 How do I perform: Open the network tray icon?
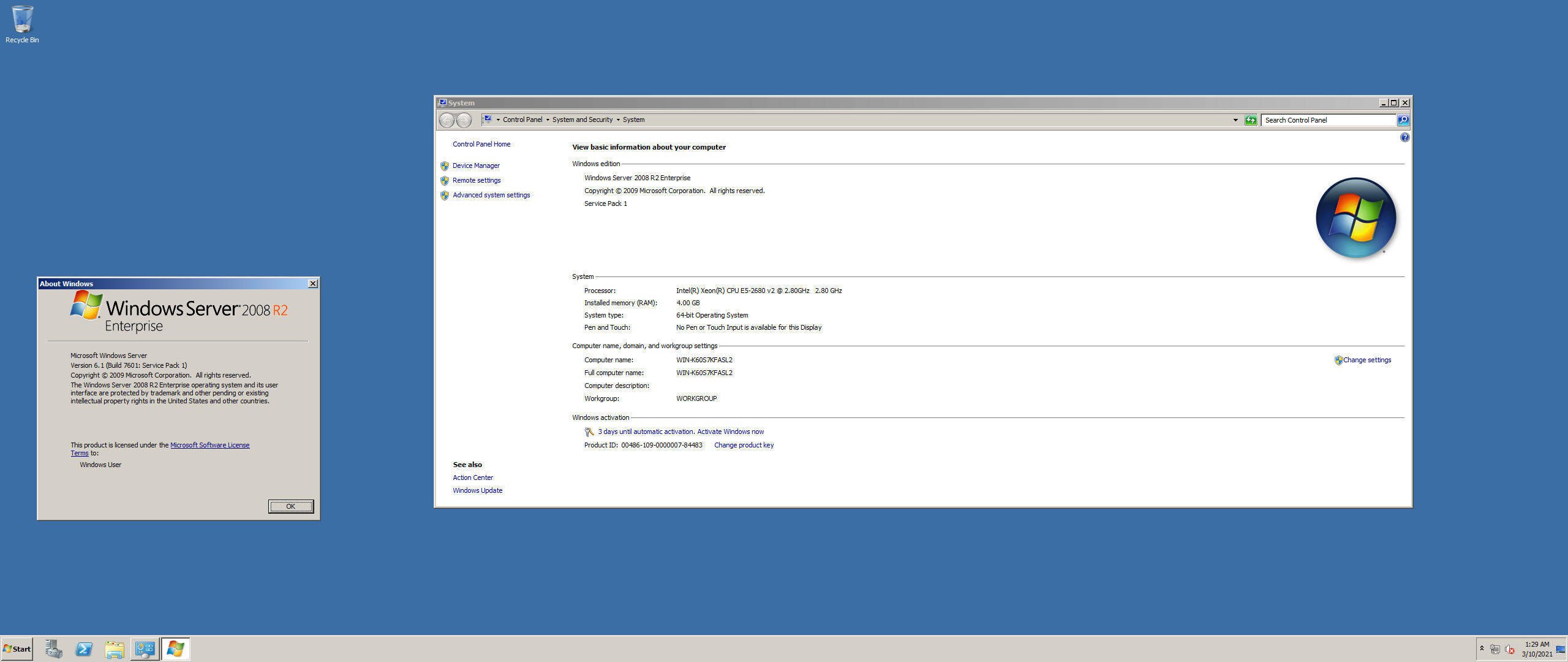point(1495,649)
